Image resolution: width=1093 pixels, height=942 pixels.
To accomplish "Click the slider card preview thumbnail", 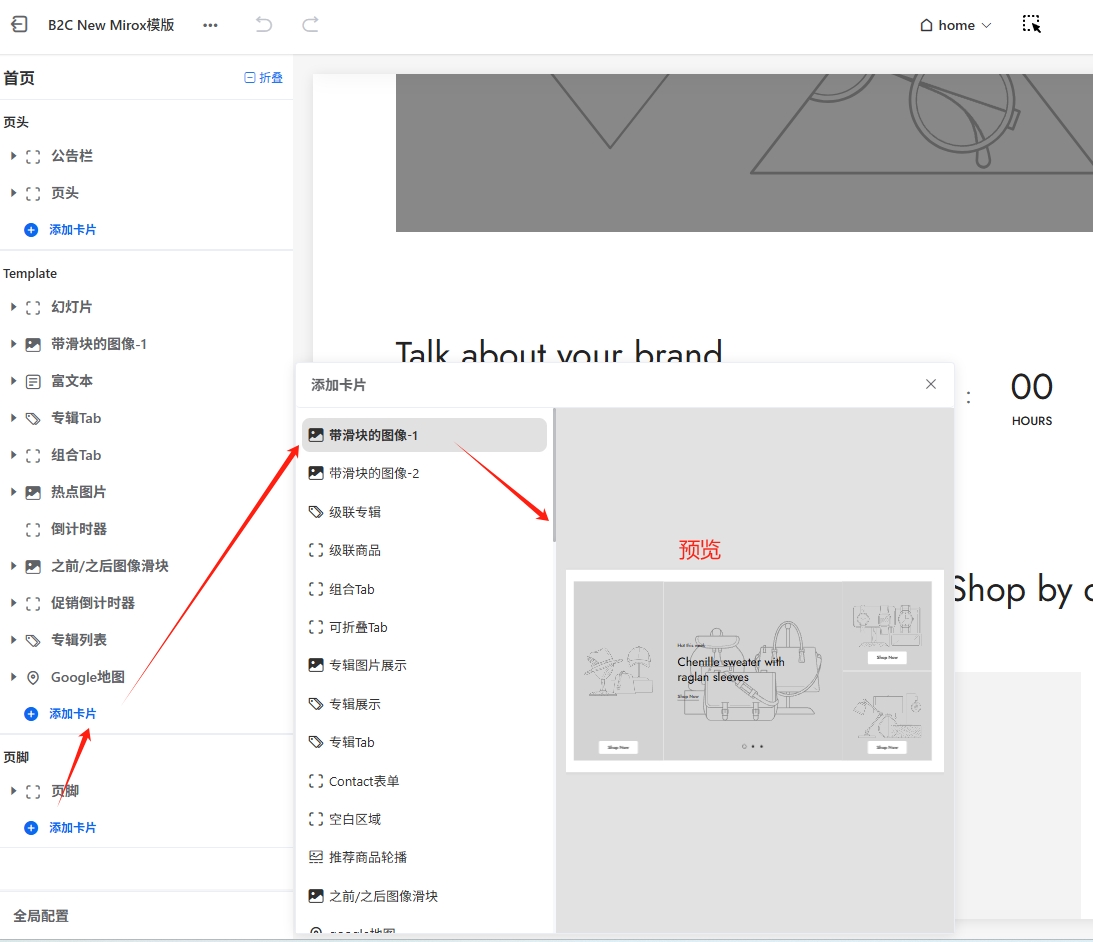I will pyautogui.click(x=754, y=670).
